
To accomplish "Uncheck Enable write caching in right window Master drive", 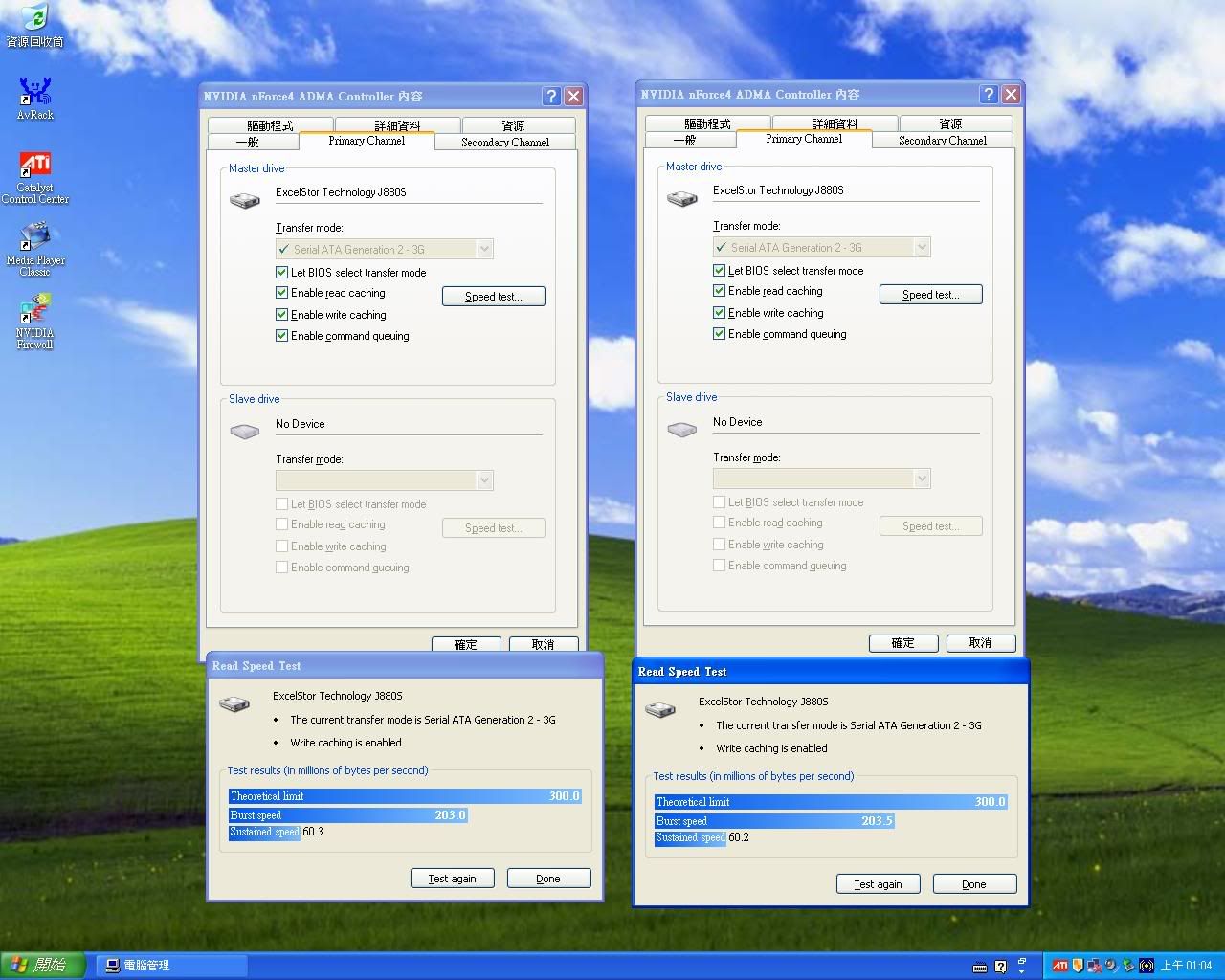I will (x=719, y=313).
